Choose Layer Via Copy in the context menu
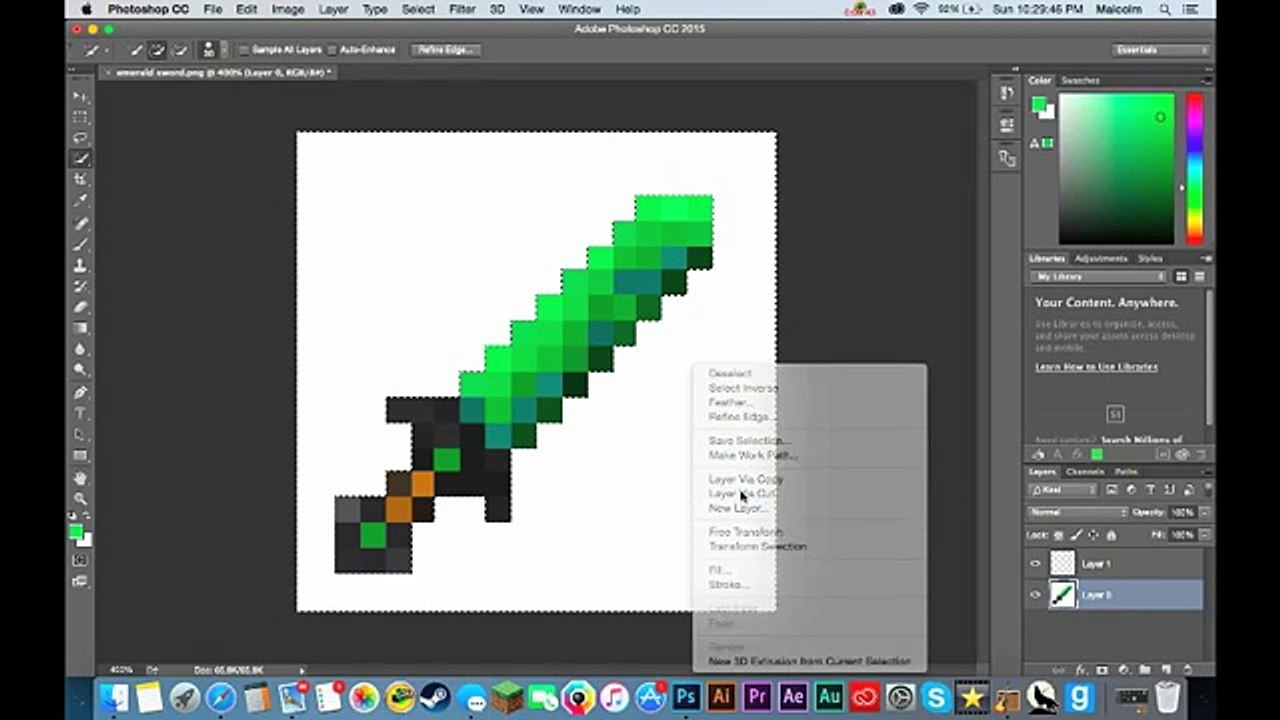 (745, 480)
